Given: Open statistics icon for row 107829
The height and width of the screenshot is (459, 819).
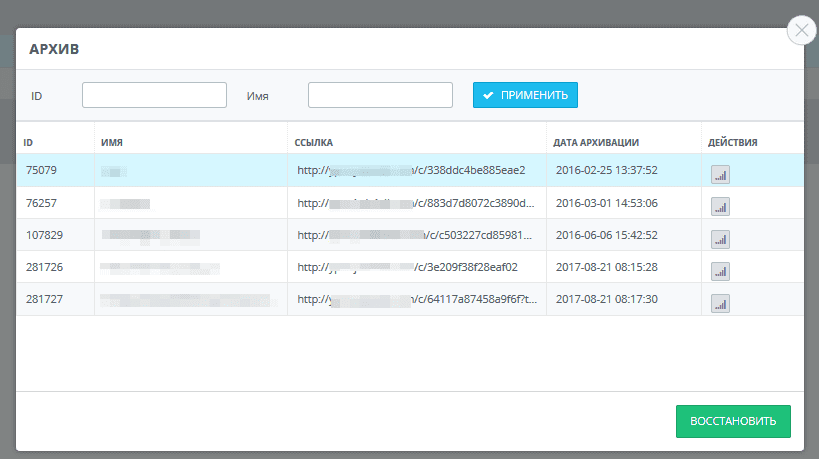Looking at the screenshot, I should (x=720, y=239).
